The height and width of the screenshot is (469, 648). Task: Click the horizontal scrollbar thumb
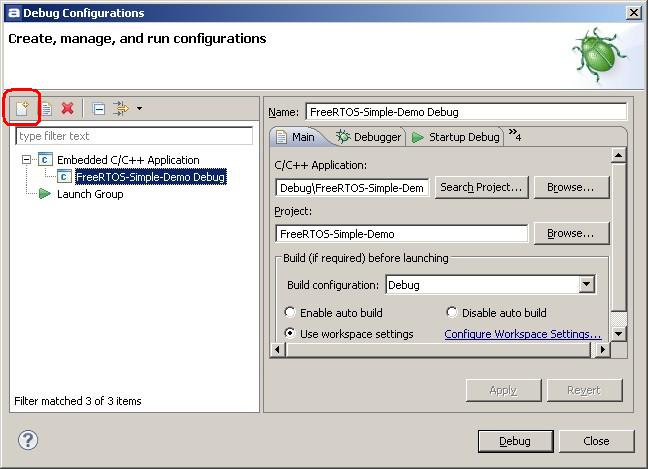pos(438,350)
